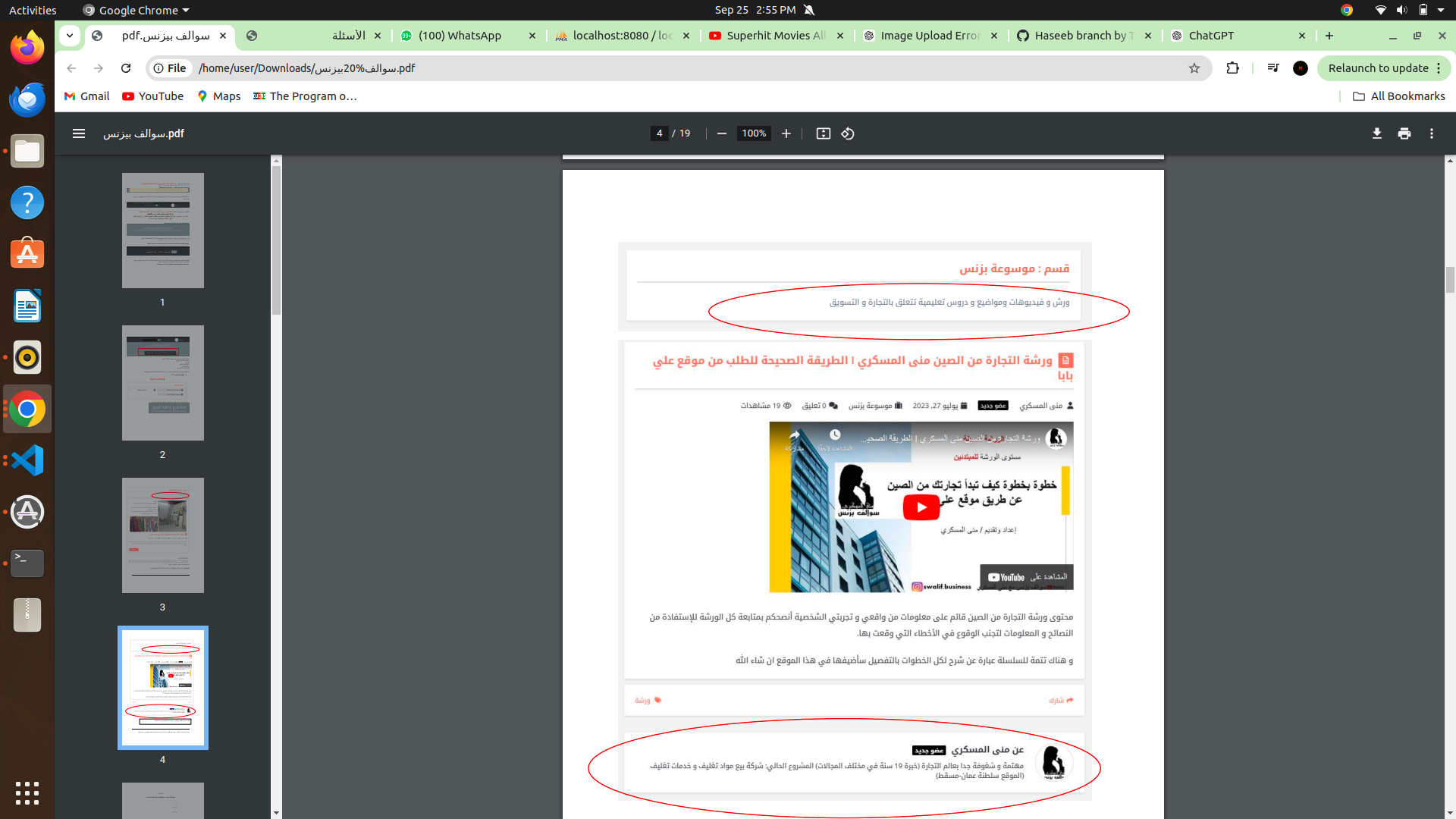Click the PDF download icon
Viewport: 1456px width, 819px height.
(1376, 133)
